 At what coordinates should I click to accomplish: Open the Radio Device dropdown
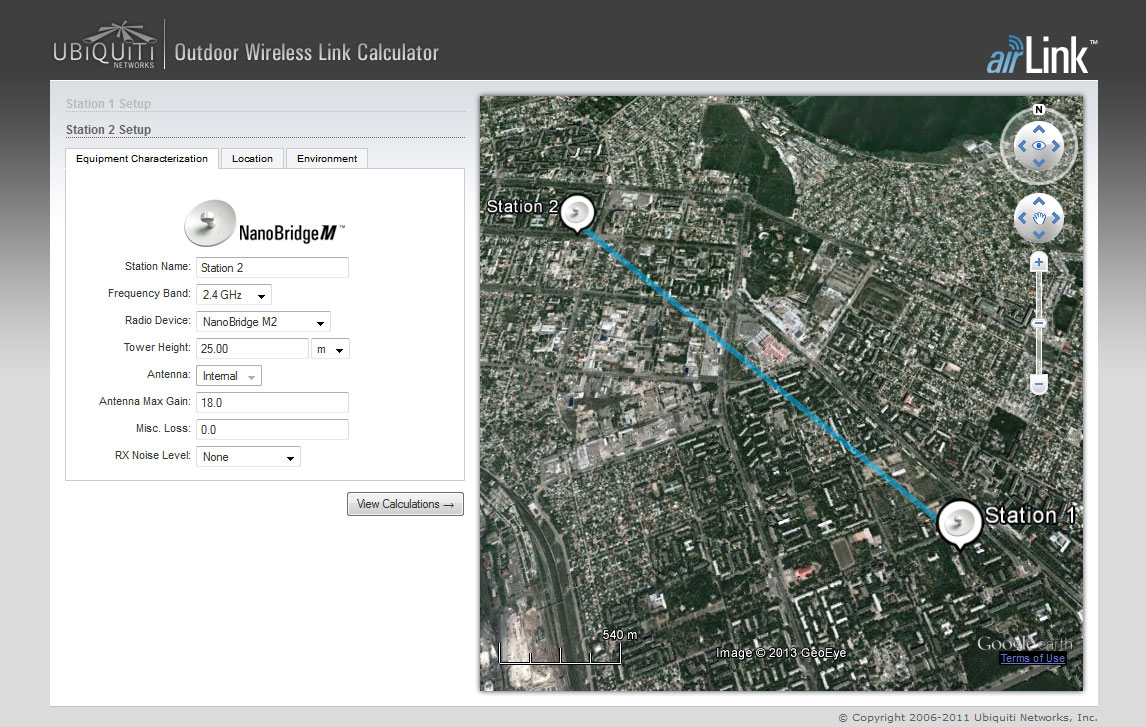(264, 322)
